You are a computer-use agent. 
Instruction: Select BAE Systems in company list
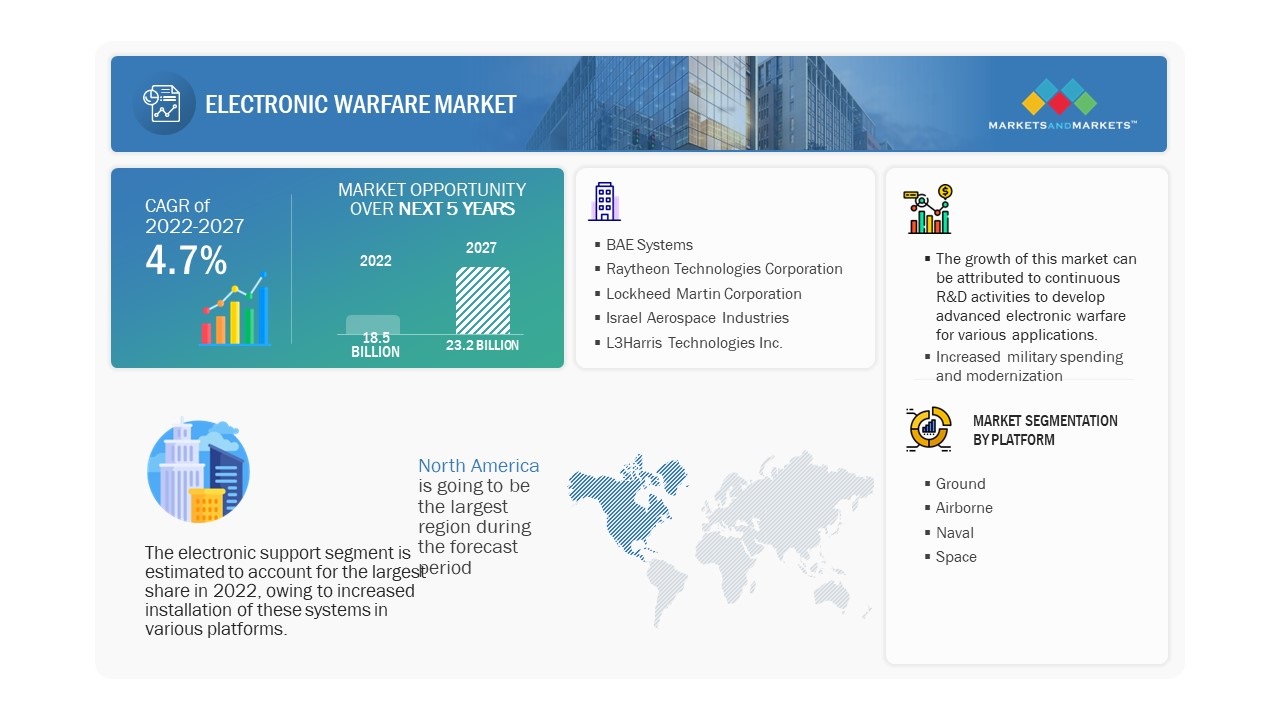[649, 244]
